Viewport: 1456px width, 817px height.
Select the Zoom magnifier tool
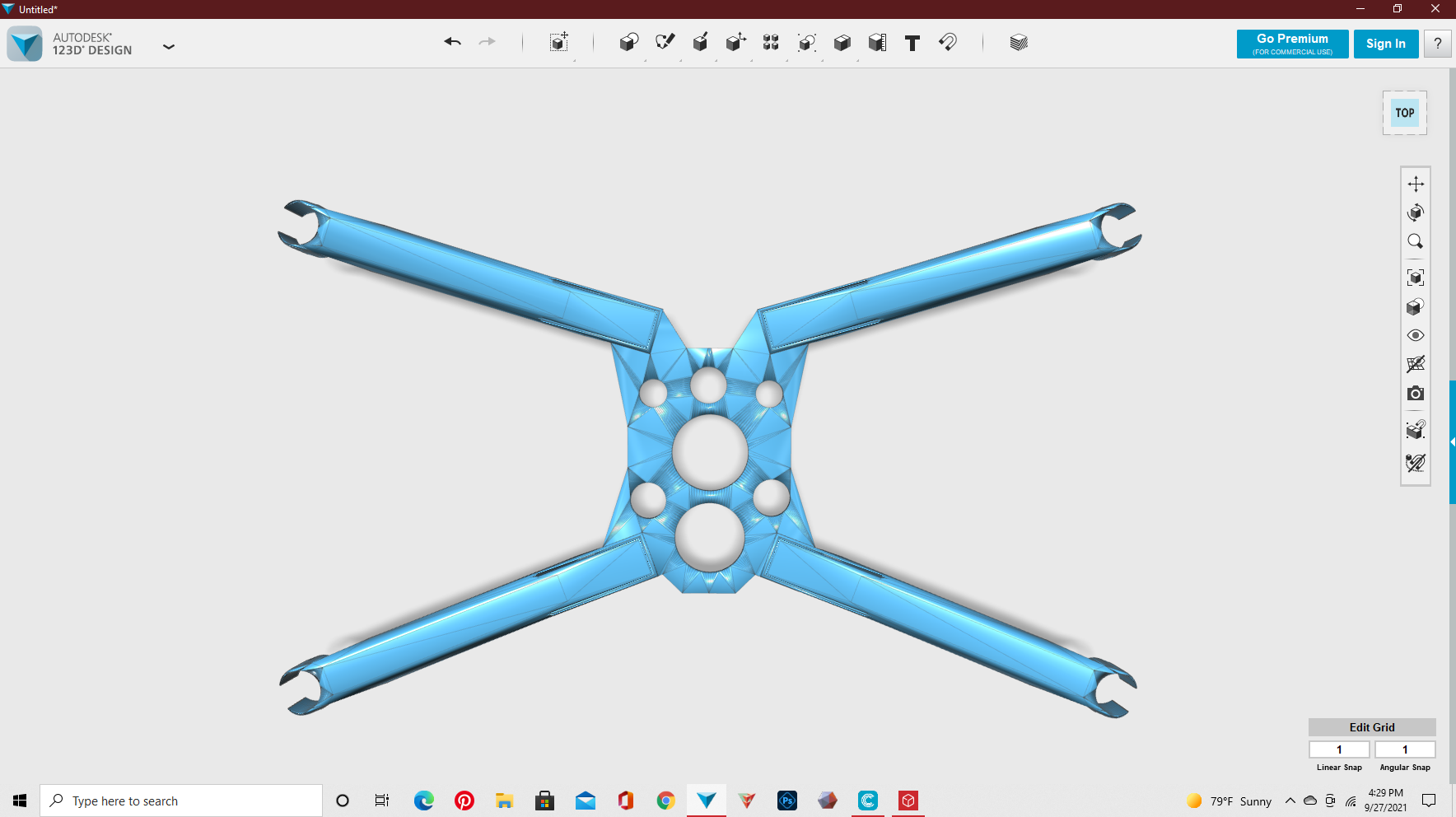[1416, 241]
